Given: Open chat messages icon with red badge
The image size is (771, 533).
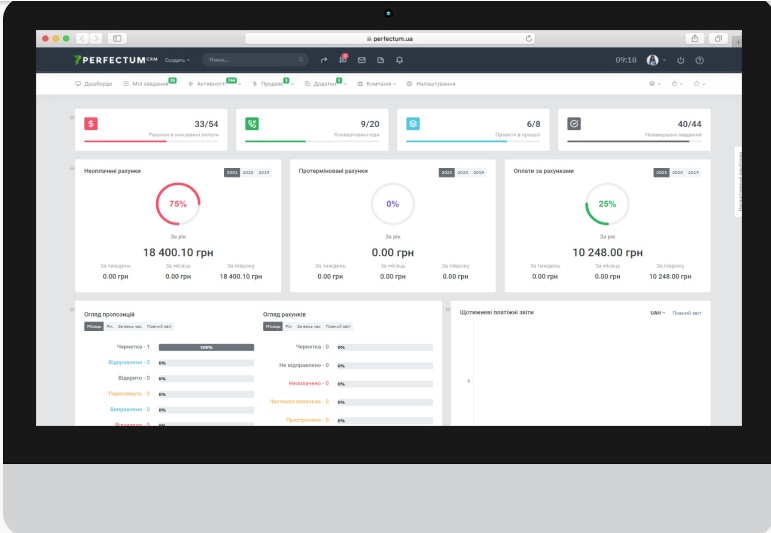Looking at the screenshot, I should [343, 59].
